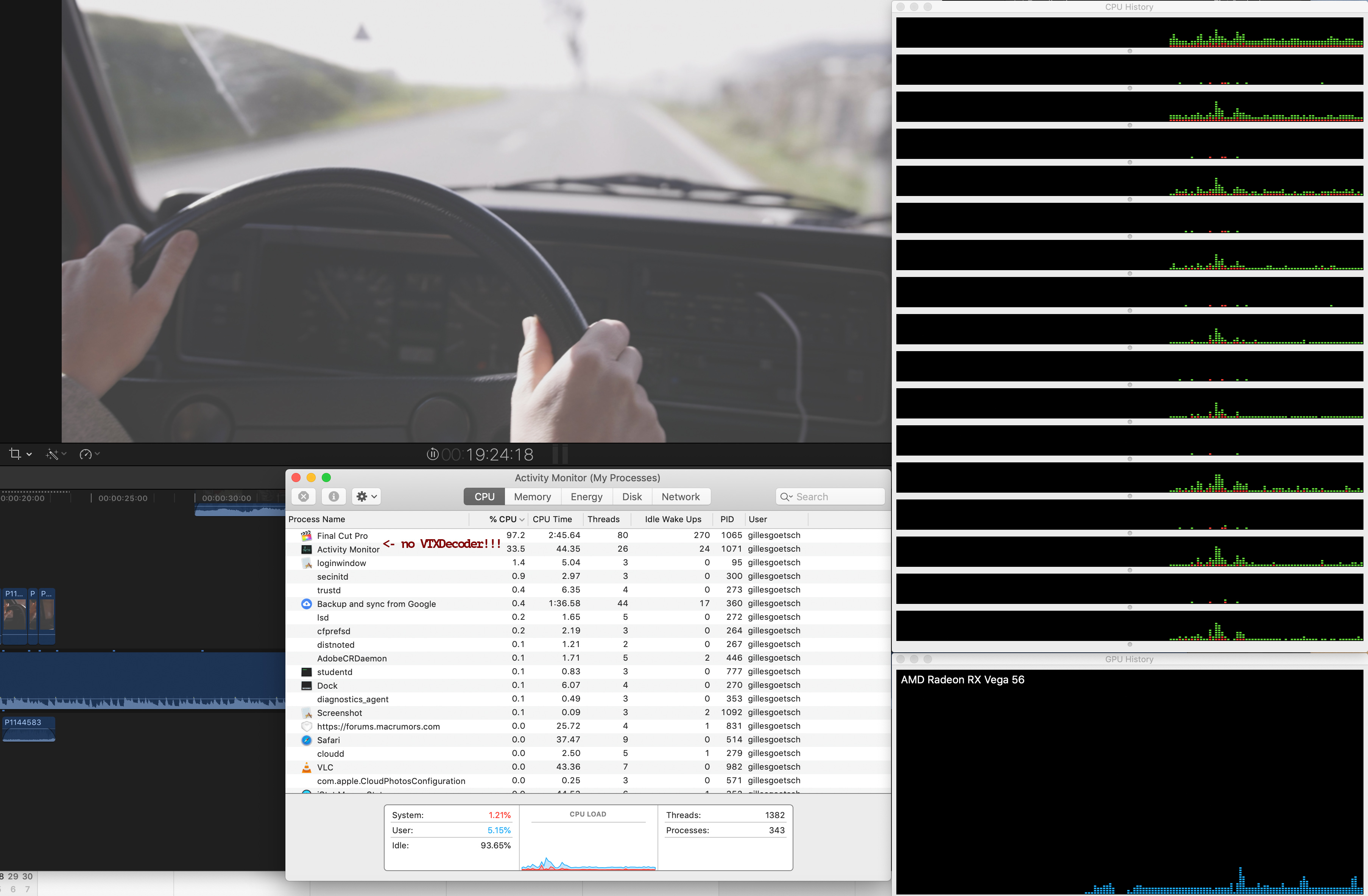Viewport: 1368px width, 896px height.
Task: Open the Disk tab
Action: tap(631, 496)
